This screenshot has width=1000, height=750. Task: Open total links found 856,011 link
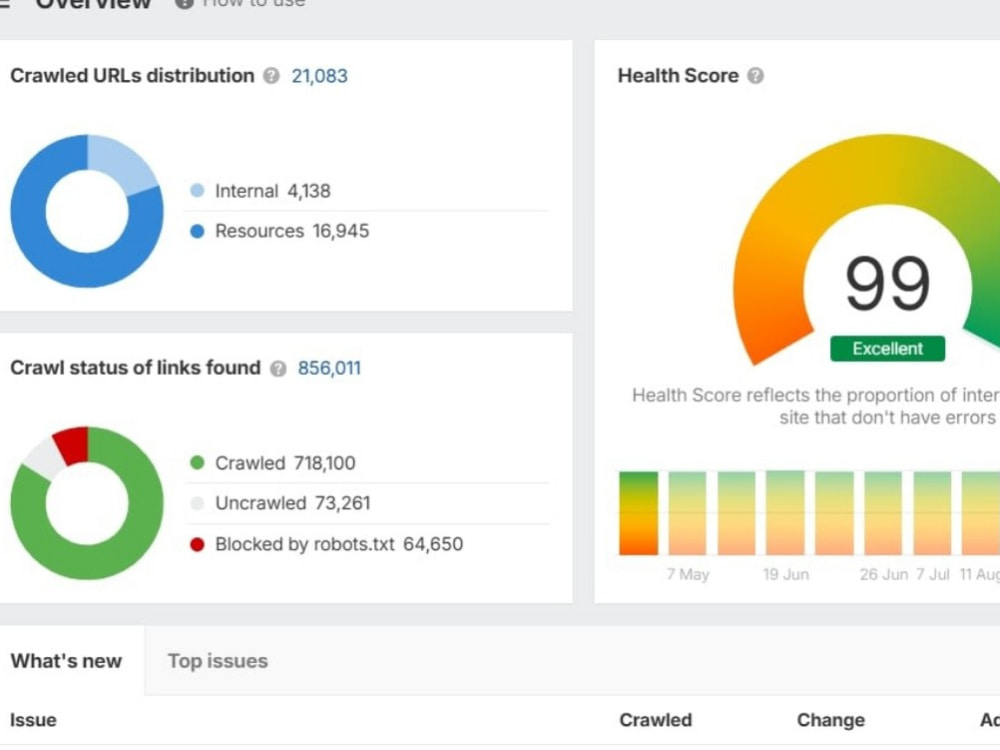[x=329, y=368]
